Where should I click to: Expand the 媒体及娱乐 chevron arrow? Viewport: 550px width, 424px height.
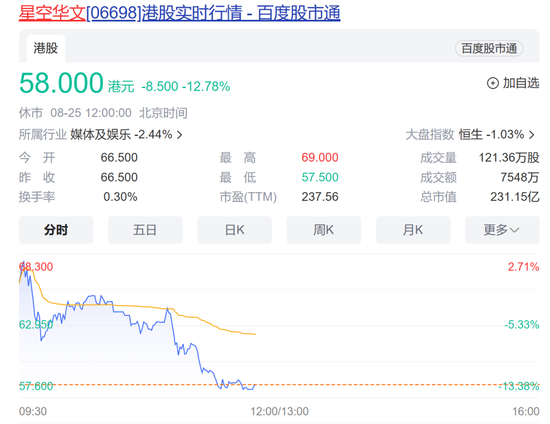(x=180, y=135)
